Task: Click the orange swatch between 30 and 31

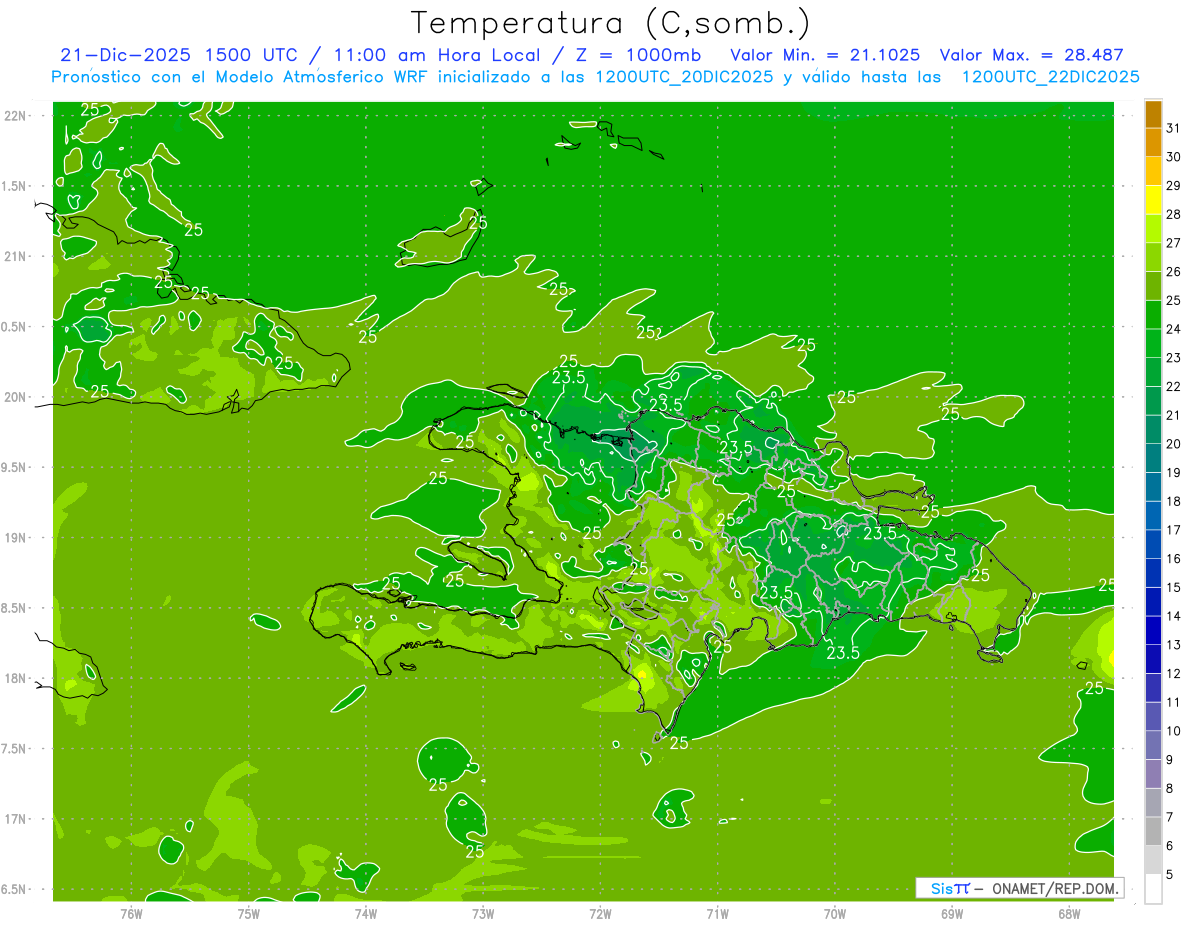Action: tap(1153, 143)
